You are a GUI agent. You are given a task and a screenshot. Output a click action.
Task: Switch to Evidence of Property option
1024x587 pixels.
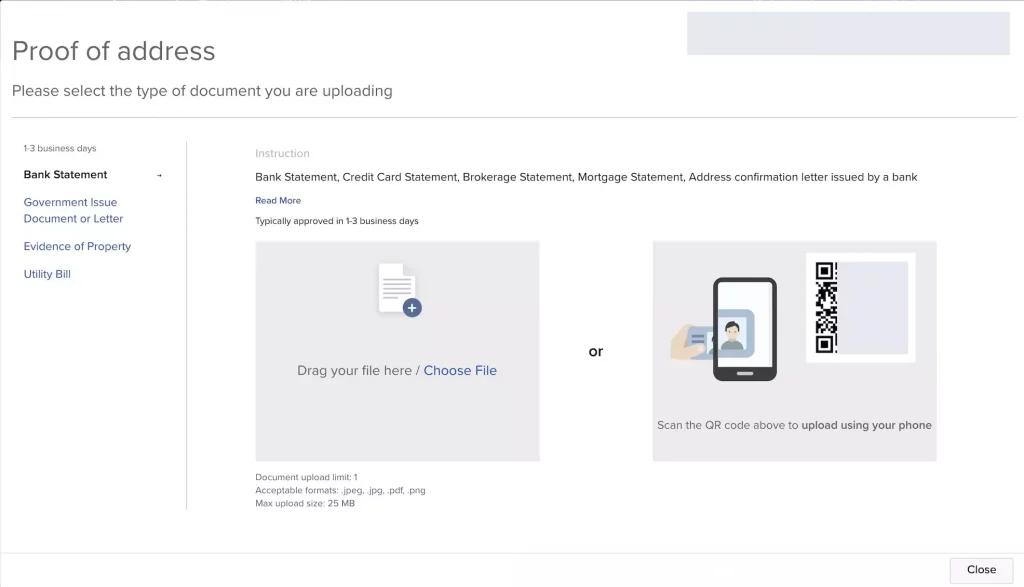tap(77, 246)
